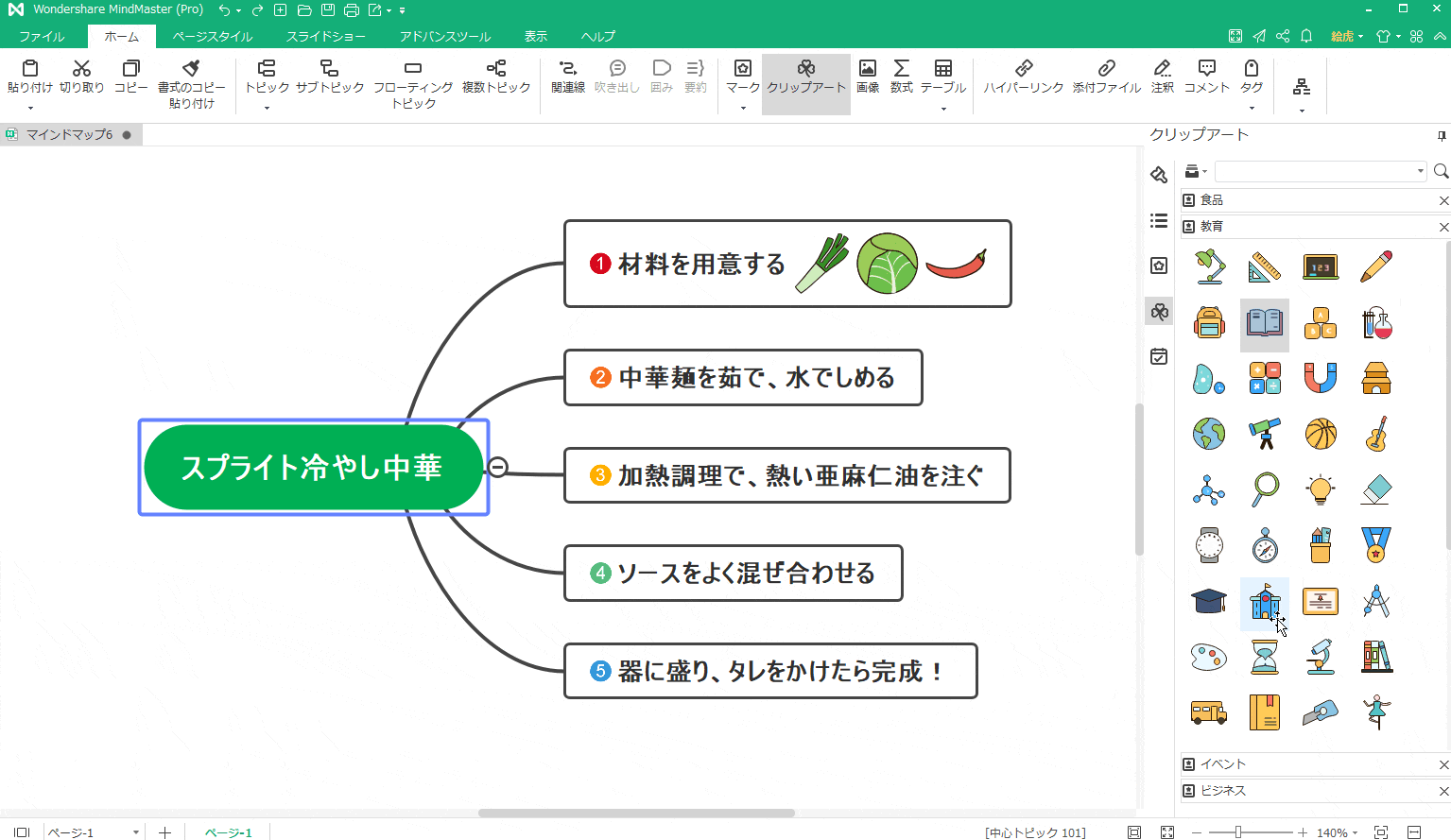
Task: Open the format painter brush in right sidebar
Action: (x=1158, y=175)
